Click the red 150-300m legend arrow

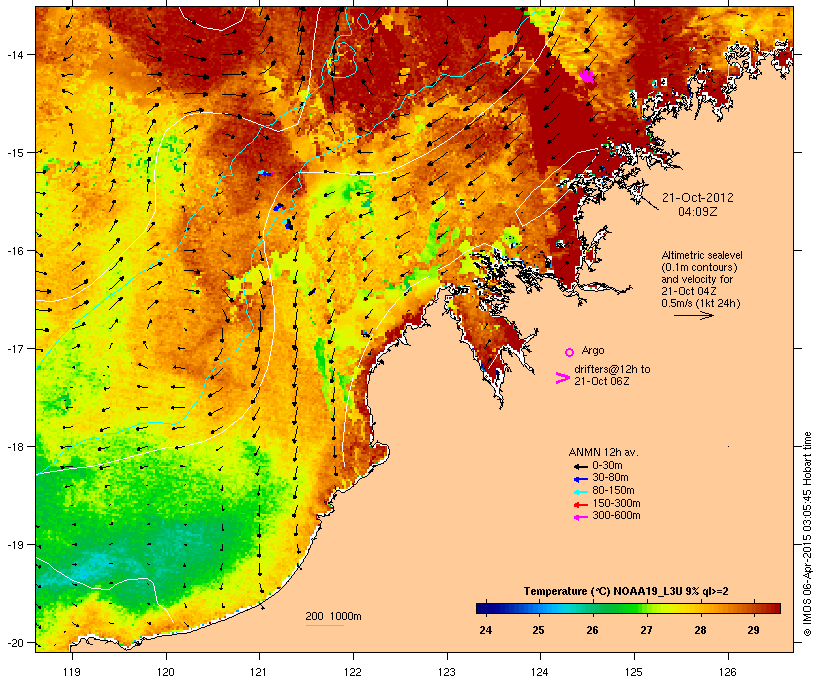click(x=580, y=505)
